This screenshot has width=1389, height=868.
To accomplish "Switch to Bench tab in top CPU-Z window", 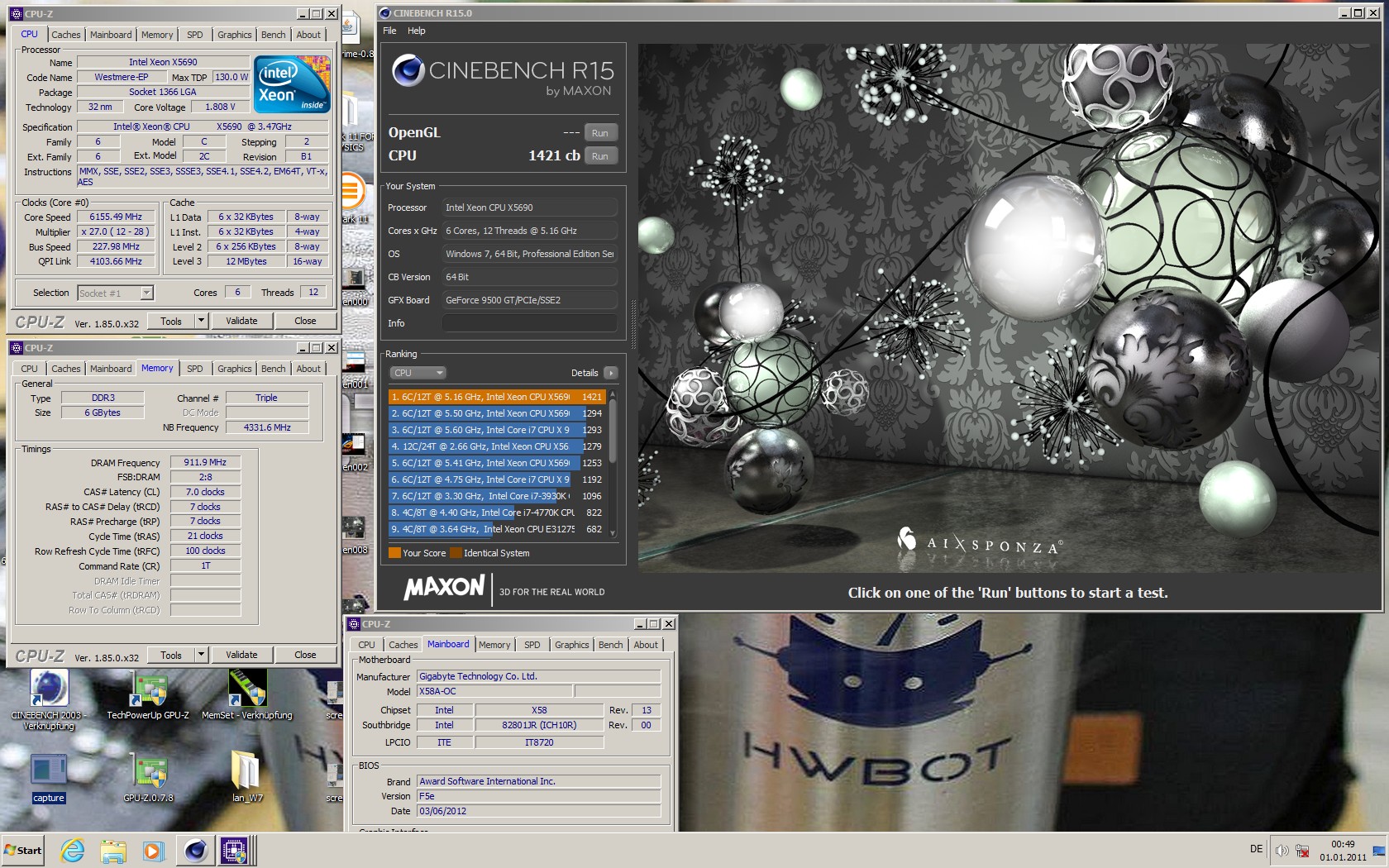I will 274,35.
